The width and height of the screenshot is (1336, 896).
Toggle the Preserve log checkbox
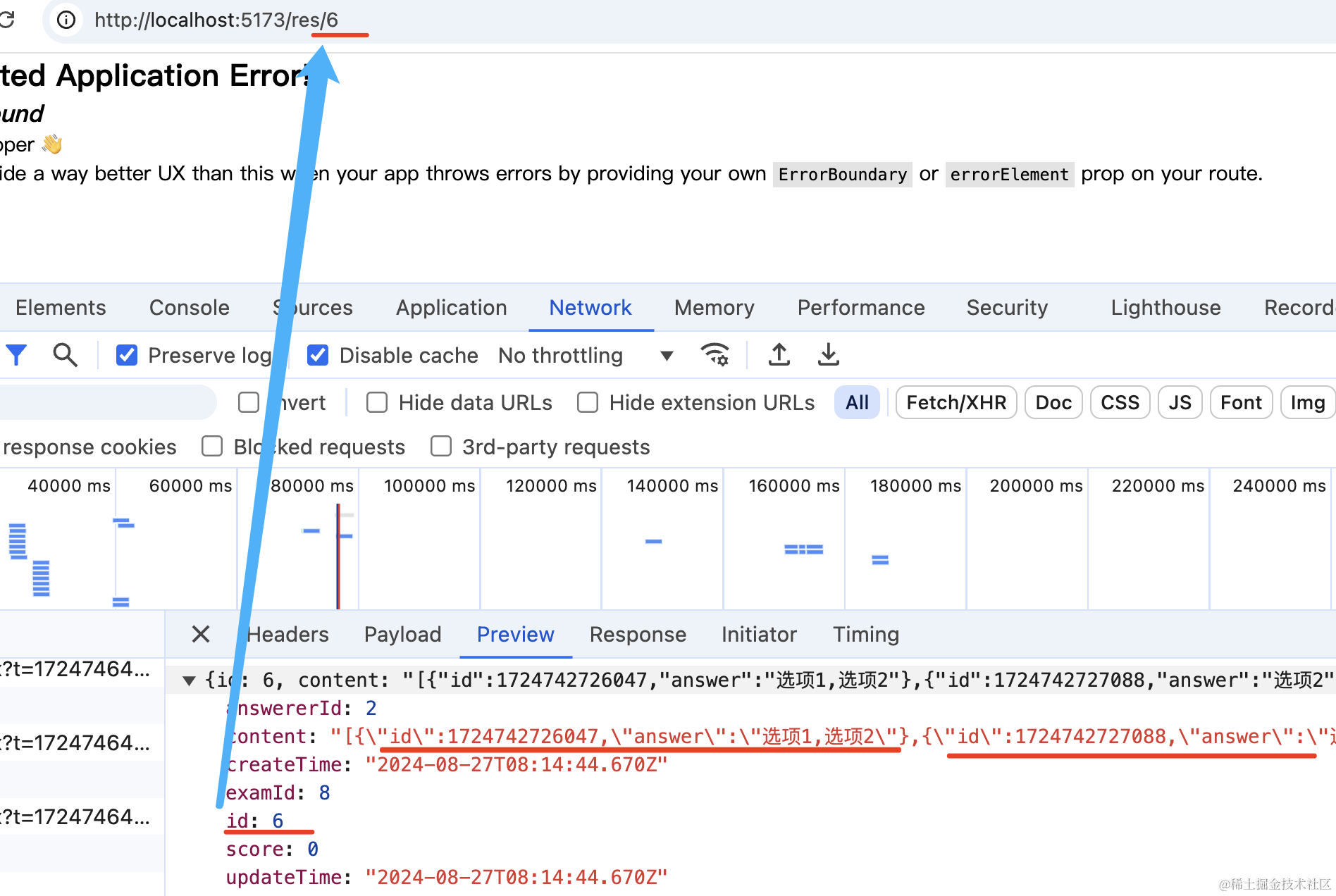coord(127,355)
